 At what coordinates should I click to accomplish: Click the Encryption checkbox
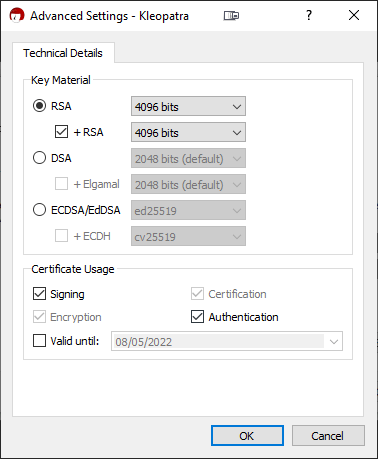point(39,317)
